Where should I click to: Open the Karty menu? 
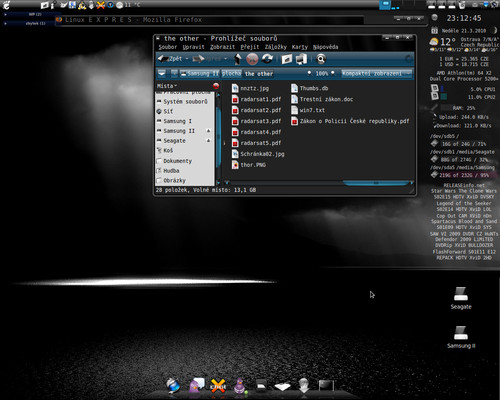[x=300, y=47]
